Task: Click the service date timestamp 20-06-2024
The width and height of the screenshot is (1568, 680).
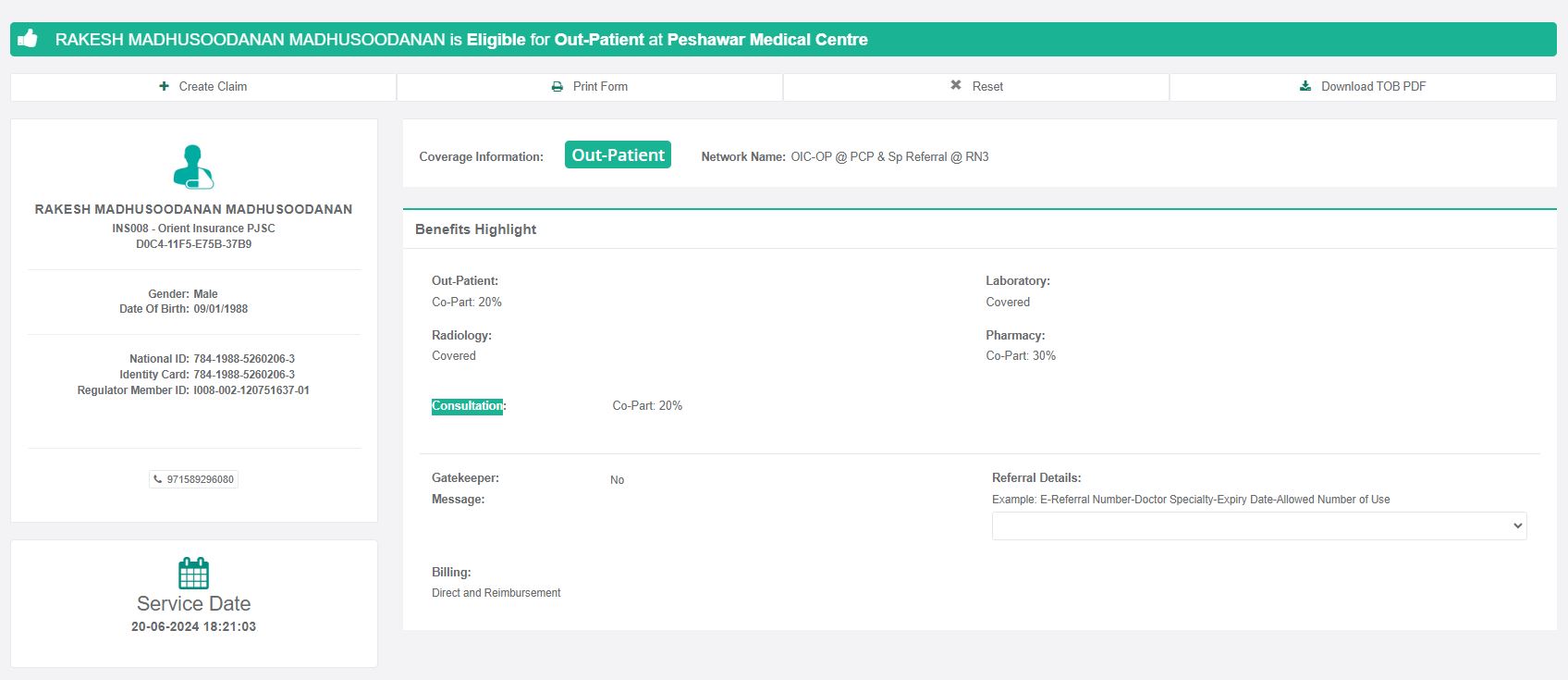Action: [x=193, y=626]
